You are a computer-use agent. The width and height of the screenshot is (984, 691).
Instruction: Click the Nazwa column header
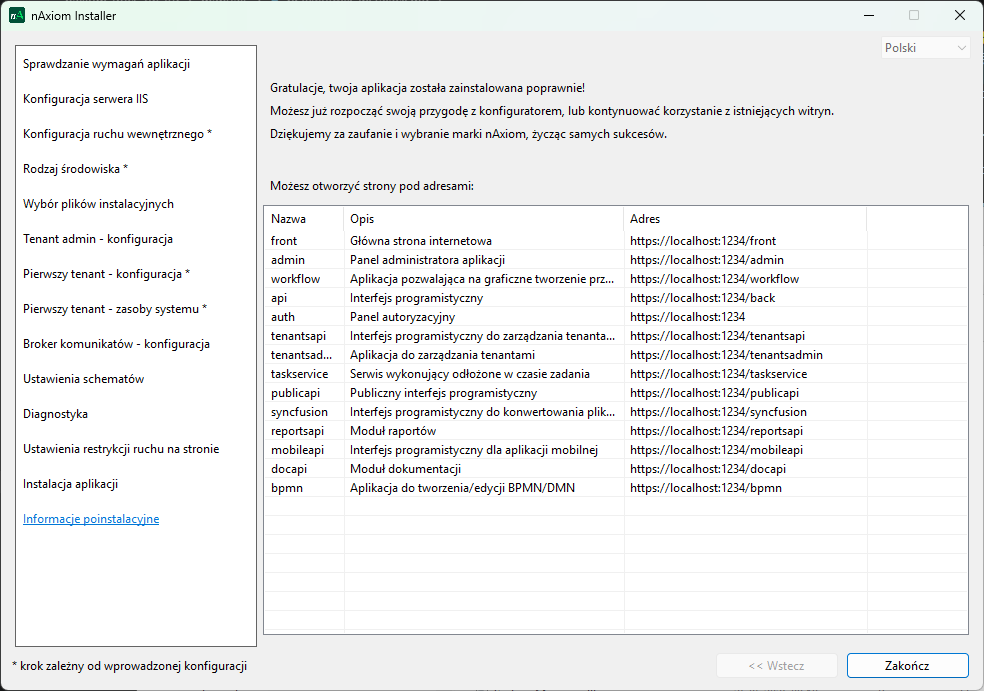click(304, 219)
